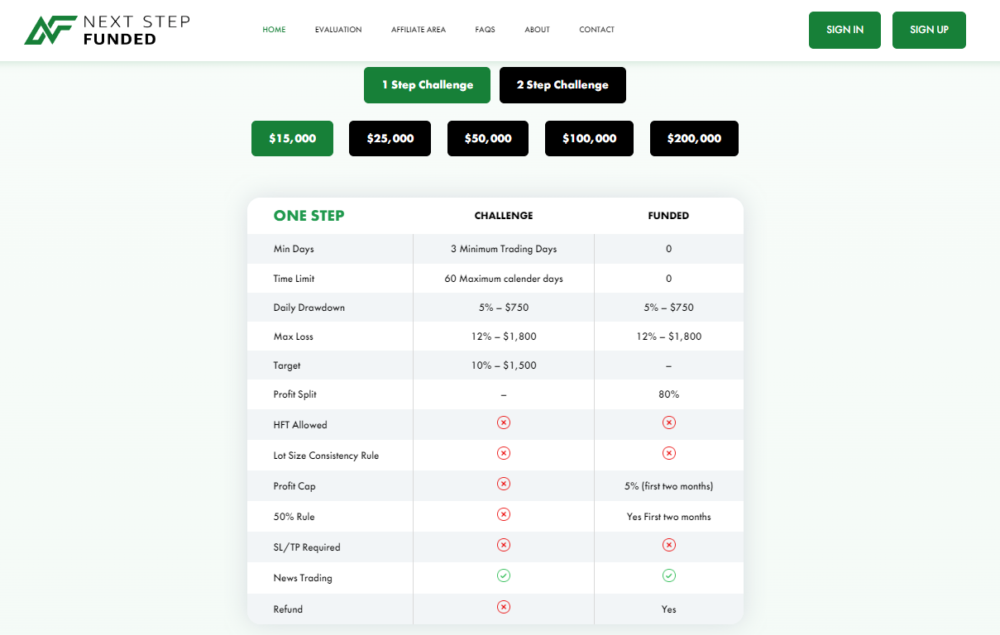Viewport: 1000px width, 635px height.
Task: Click the Profit Cap row label
Action: (294, 486)
